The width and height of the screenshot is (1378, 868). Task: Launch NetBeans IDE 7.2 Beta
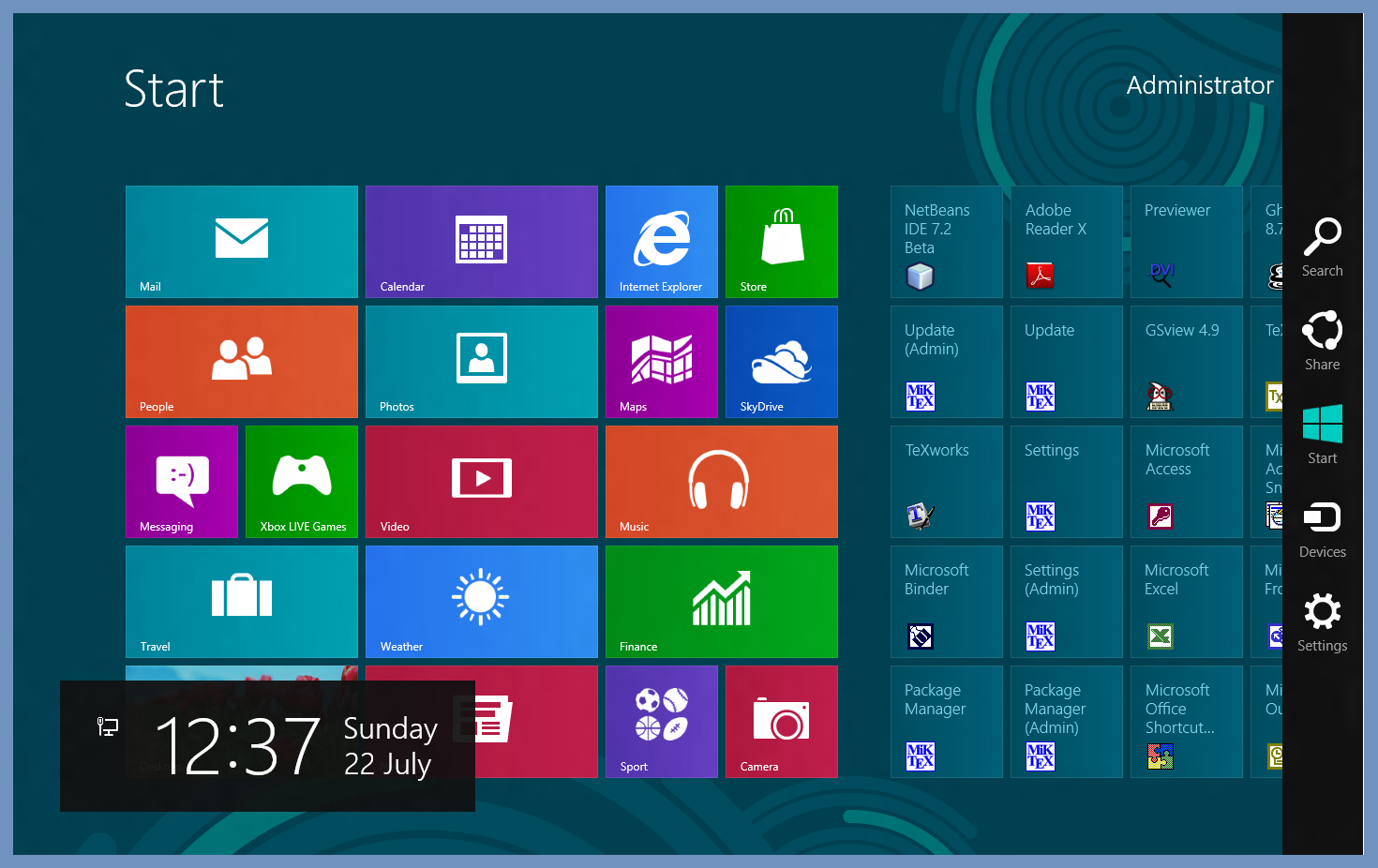point(947,242)
